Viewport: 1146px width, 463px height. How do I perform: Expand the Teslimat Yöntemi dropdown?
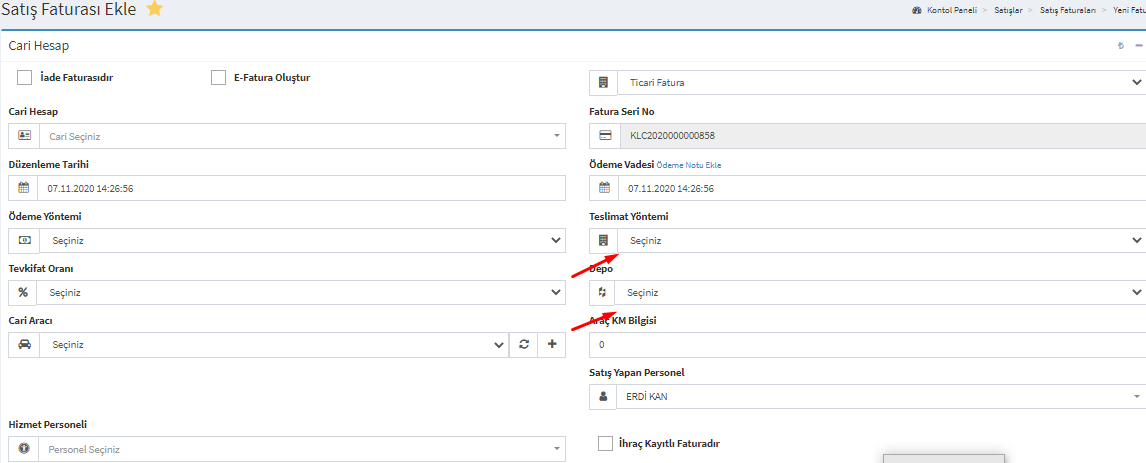coord(880,240)
